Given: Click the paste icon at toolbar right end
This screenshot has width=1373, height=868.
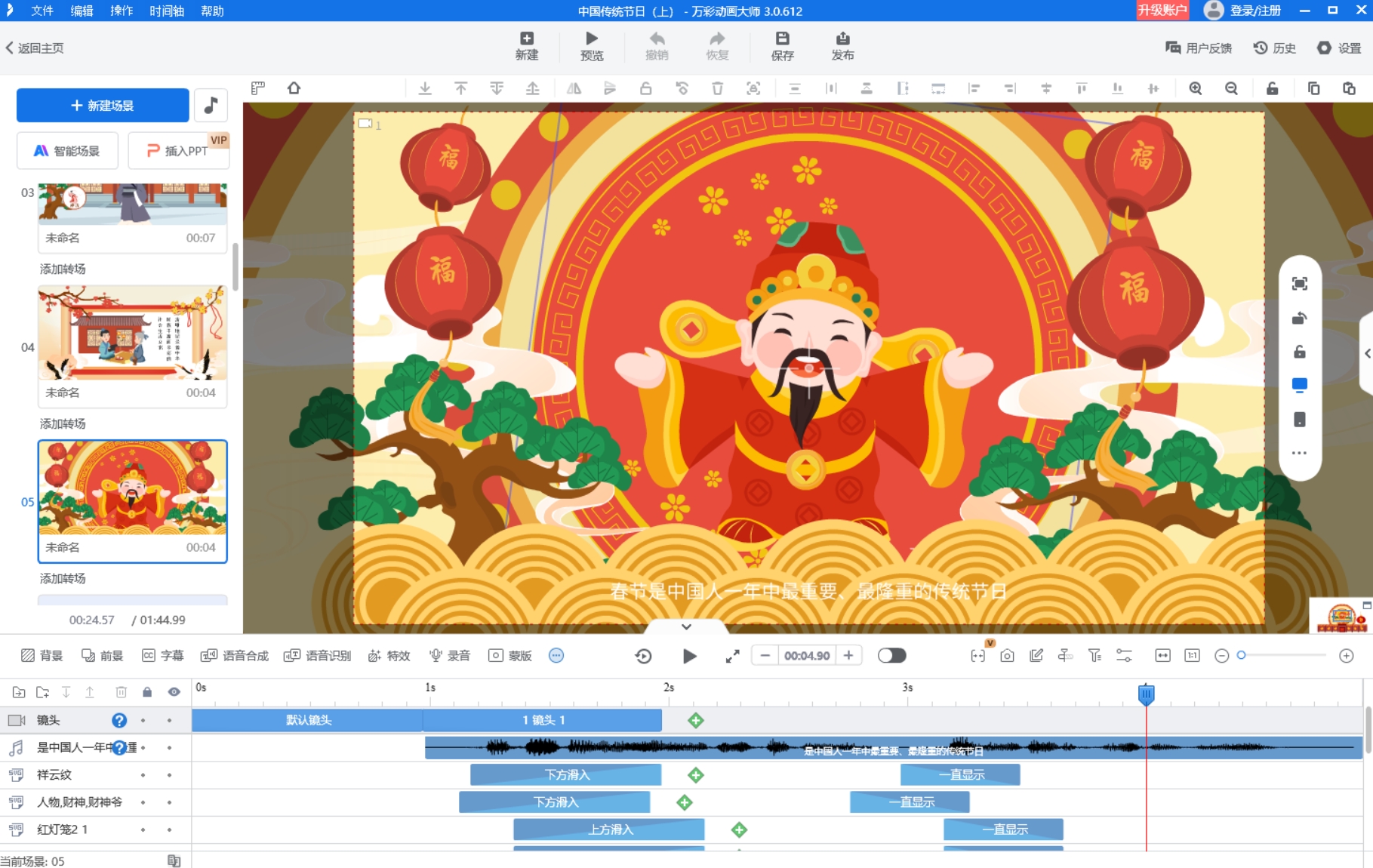Looking at the screenshot, I should tap(1349, 88).
